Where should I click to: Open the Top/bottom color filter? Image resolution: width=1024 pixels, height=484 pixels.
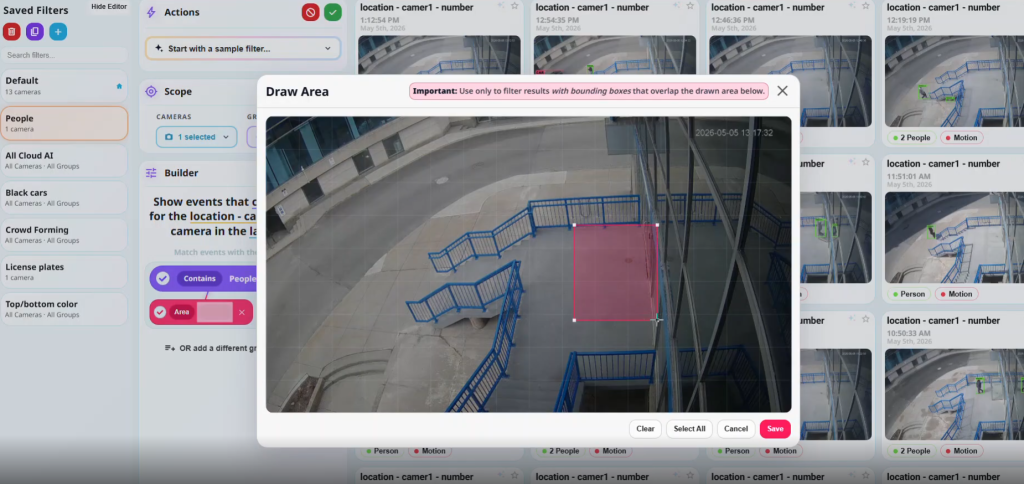[64, 309]
